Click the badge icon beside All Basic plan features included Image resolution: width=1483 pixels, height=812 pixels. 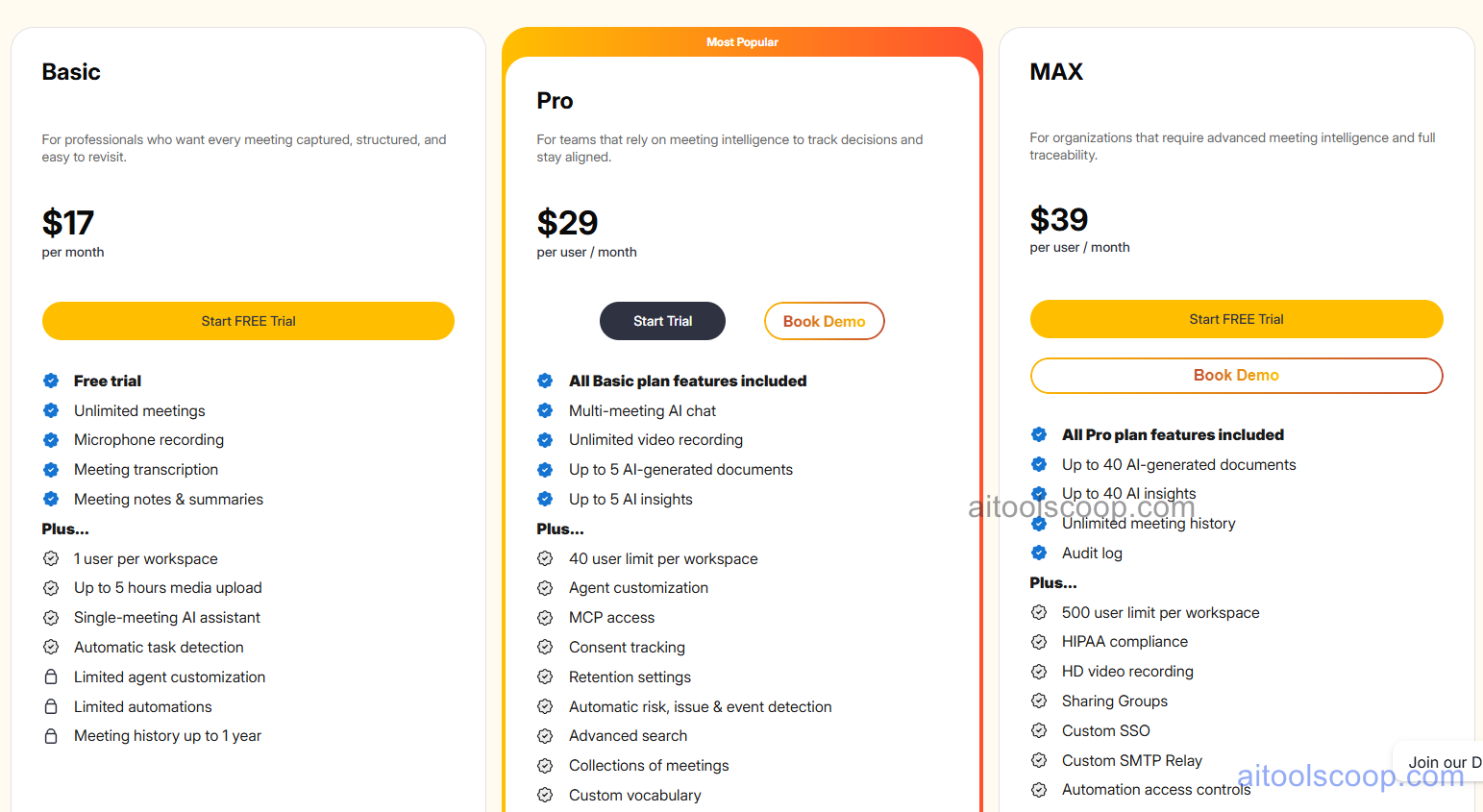(546, 381)
